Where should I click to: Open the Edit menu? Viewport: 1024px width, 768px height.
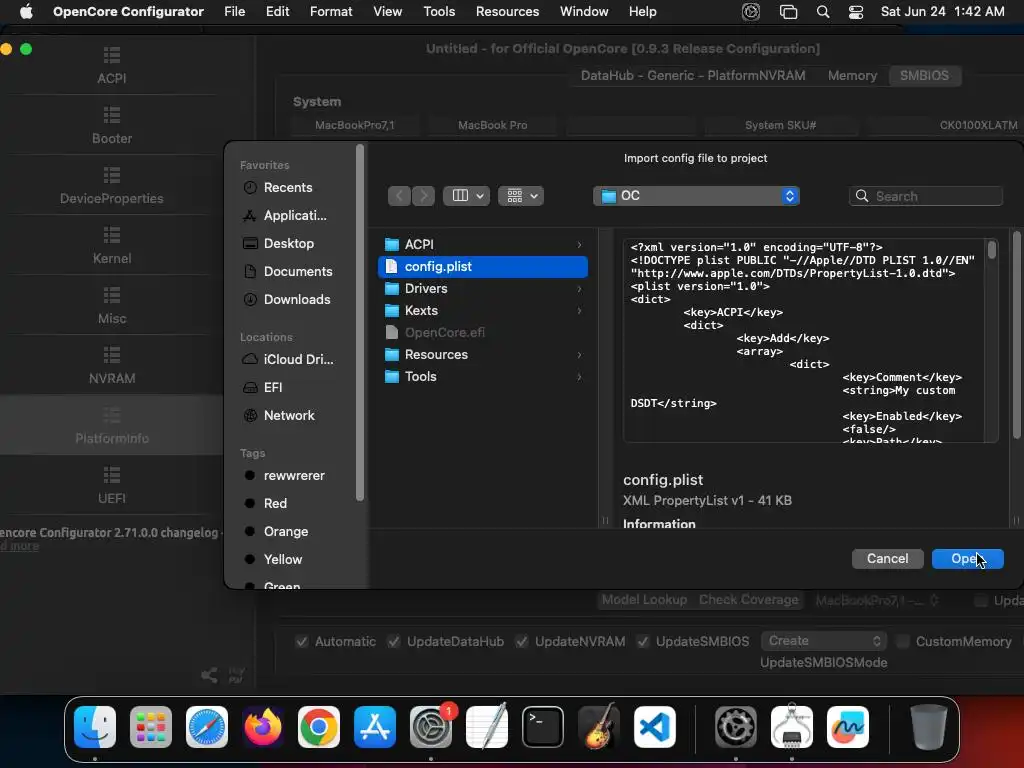pos(278,12)
